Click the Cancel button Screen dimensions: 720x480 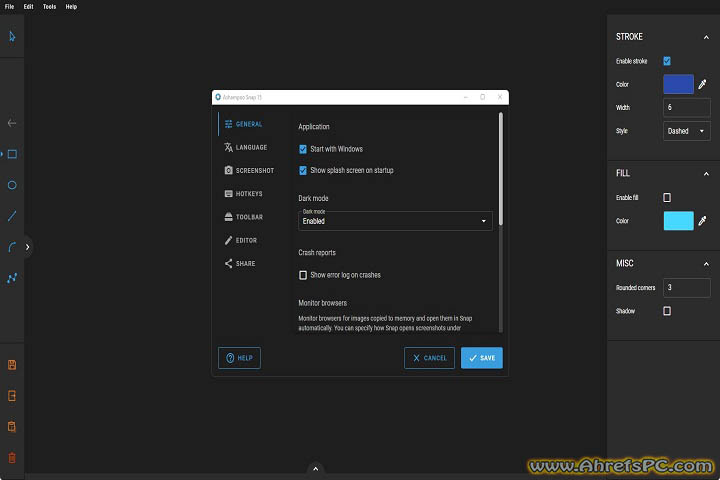click(429, 358)
